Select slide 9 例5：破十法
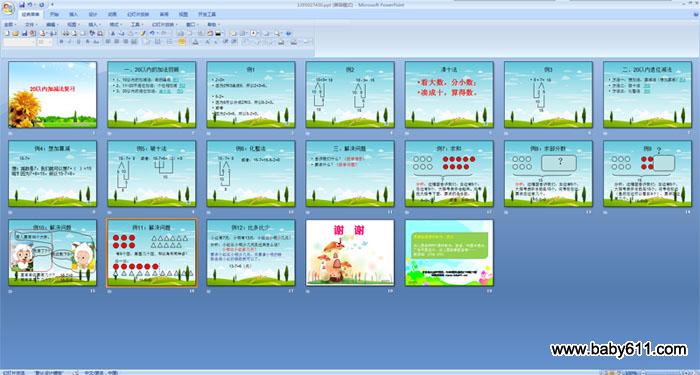The height and width of the screenshot is (375, 700). click(x=151, y=174)
